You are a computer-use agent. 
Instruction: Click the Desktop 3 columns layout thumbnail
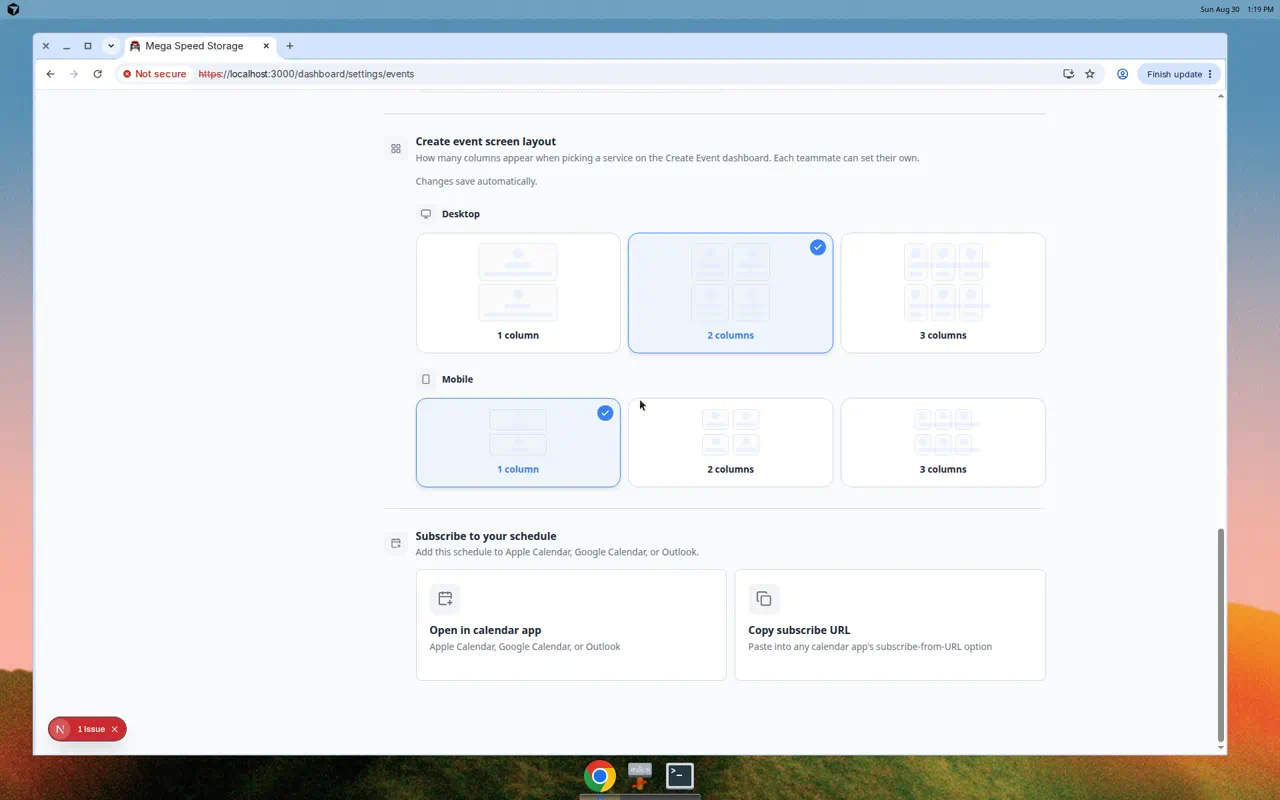click(943, 282)
